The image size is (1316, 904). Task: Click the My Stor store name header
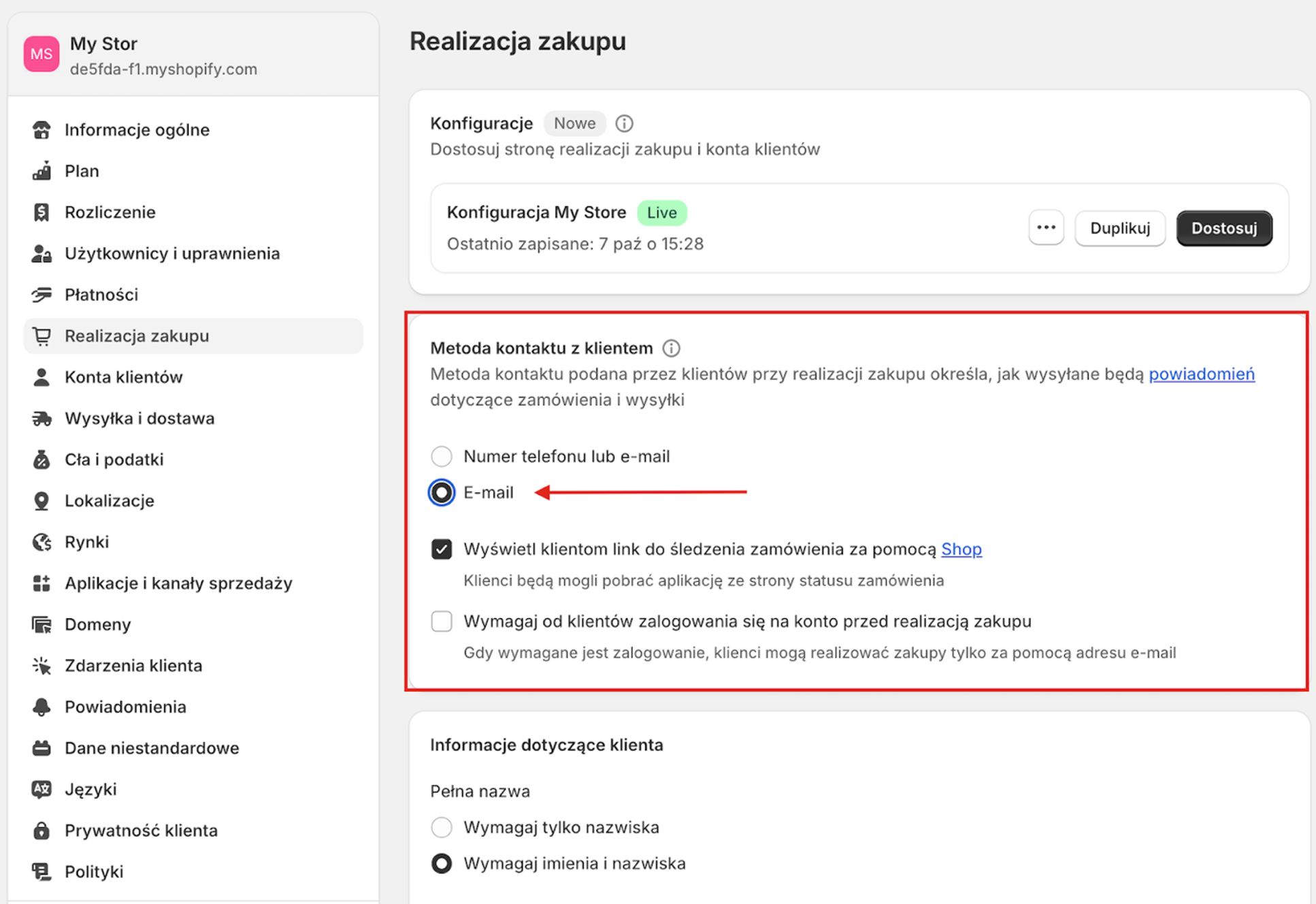click(103, 44)
